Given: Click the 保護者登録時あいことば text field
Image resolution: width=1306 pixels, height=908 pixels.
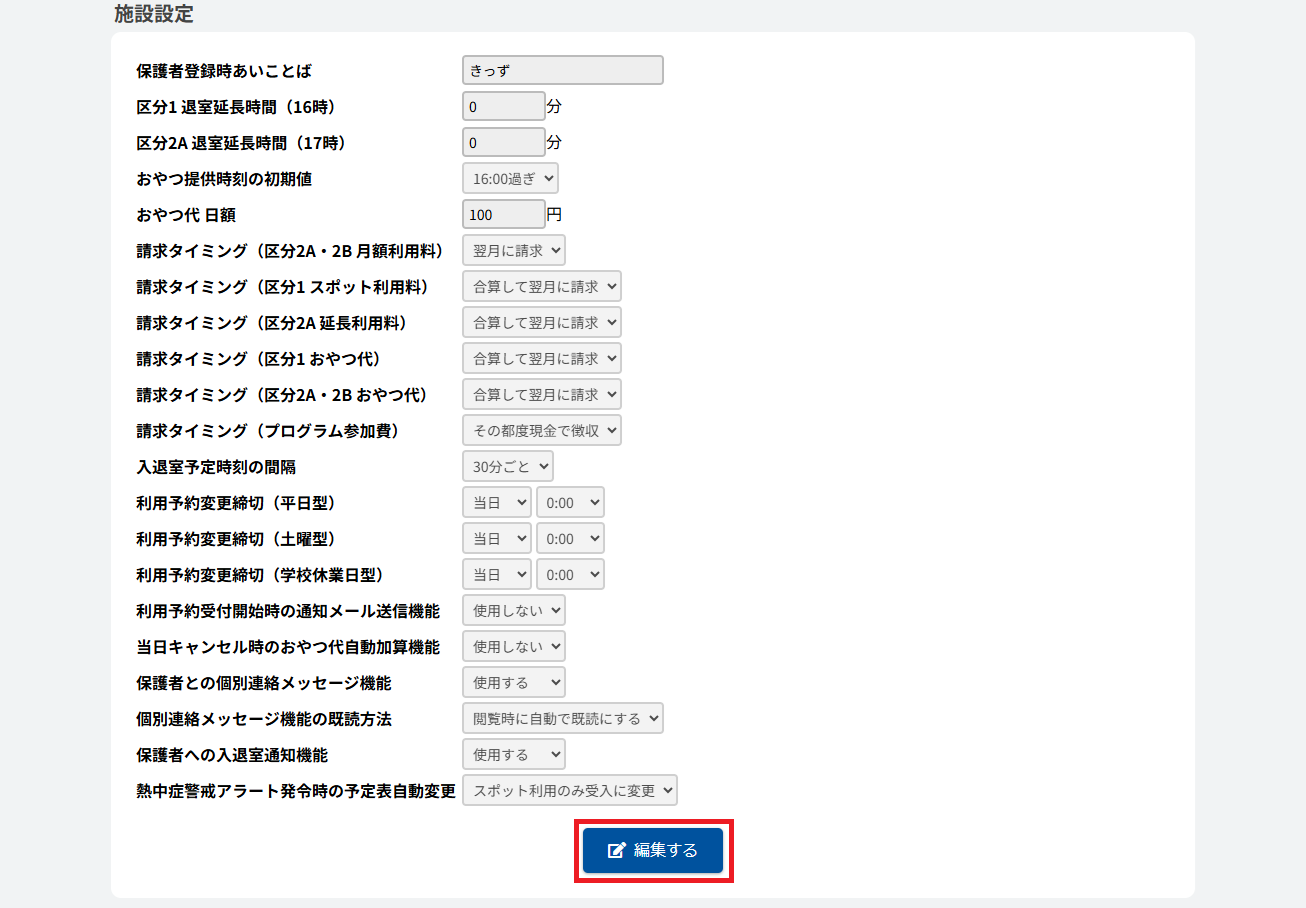Looking at the screenshot, I should click(562, 70).
